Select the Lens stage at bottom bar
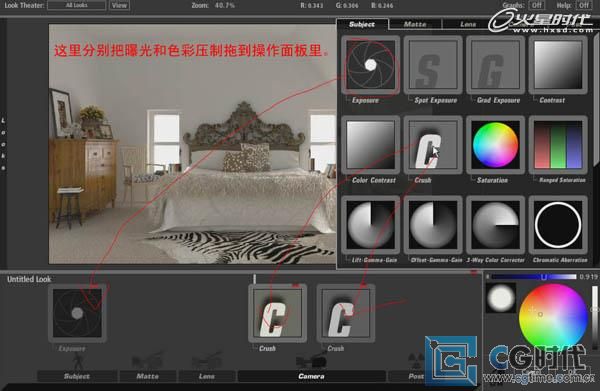The width and height of the screenshot is (600, 391). click(207, 376)
